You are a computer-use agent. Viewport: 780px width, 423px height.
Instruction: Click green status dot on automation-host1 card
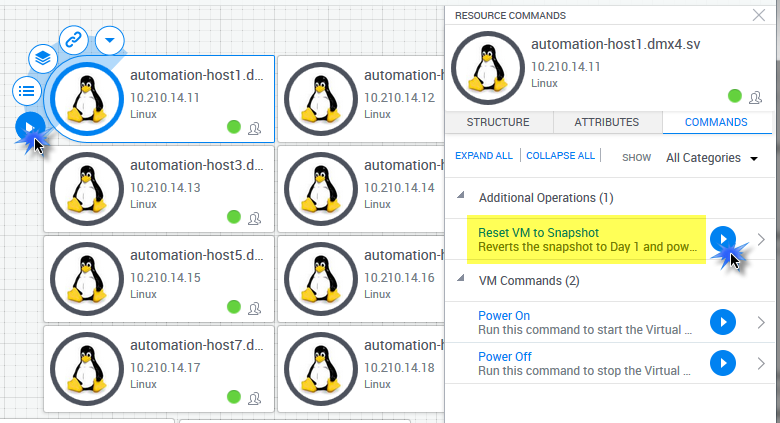(234, 127)
